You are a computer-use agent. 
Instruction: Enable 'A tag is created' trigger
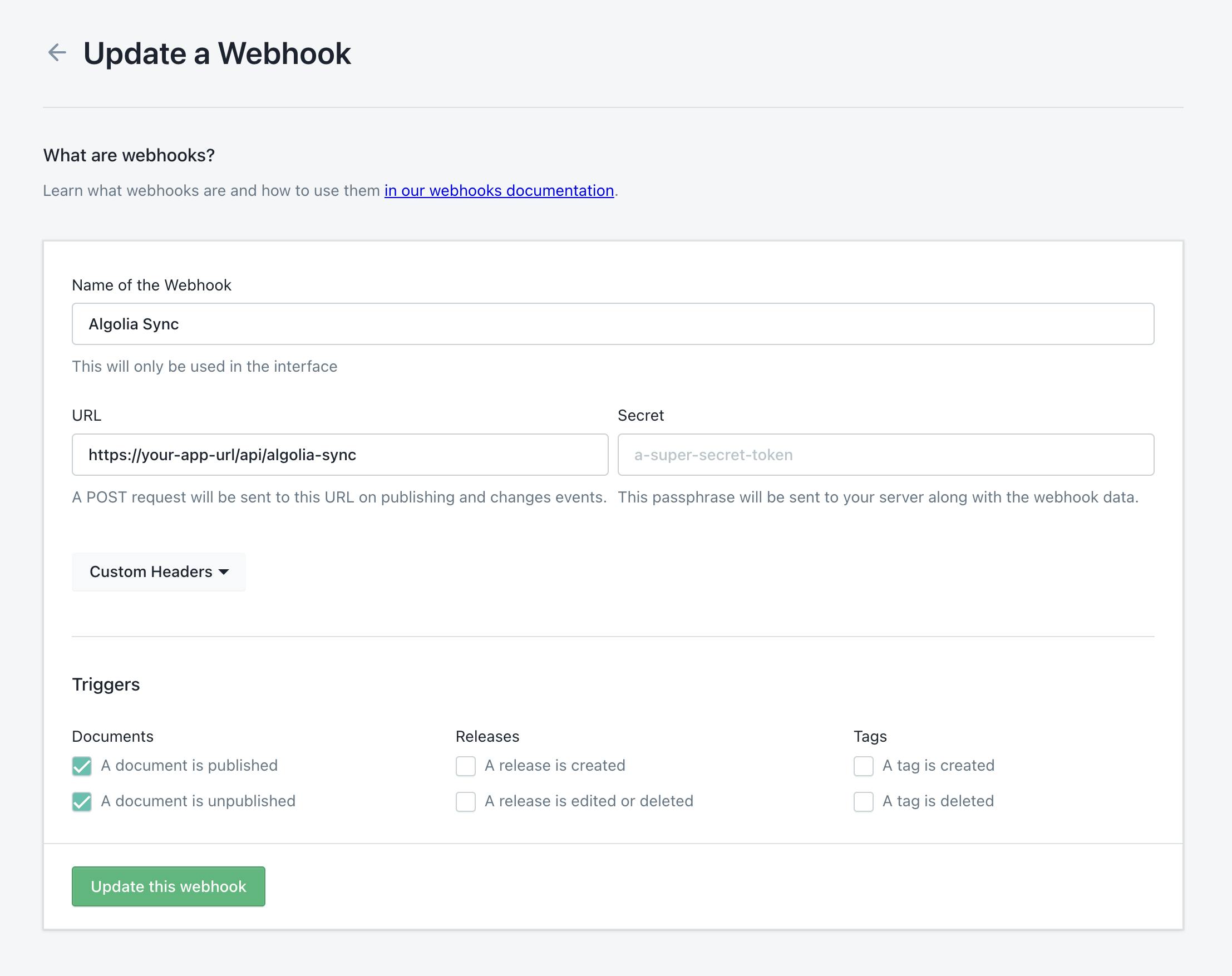pyautogui.click(x=863, y=766)
